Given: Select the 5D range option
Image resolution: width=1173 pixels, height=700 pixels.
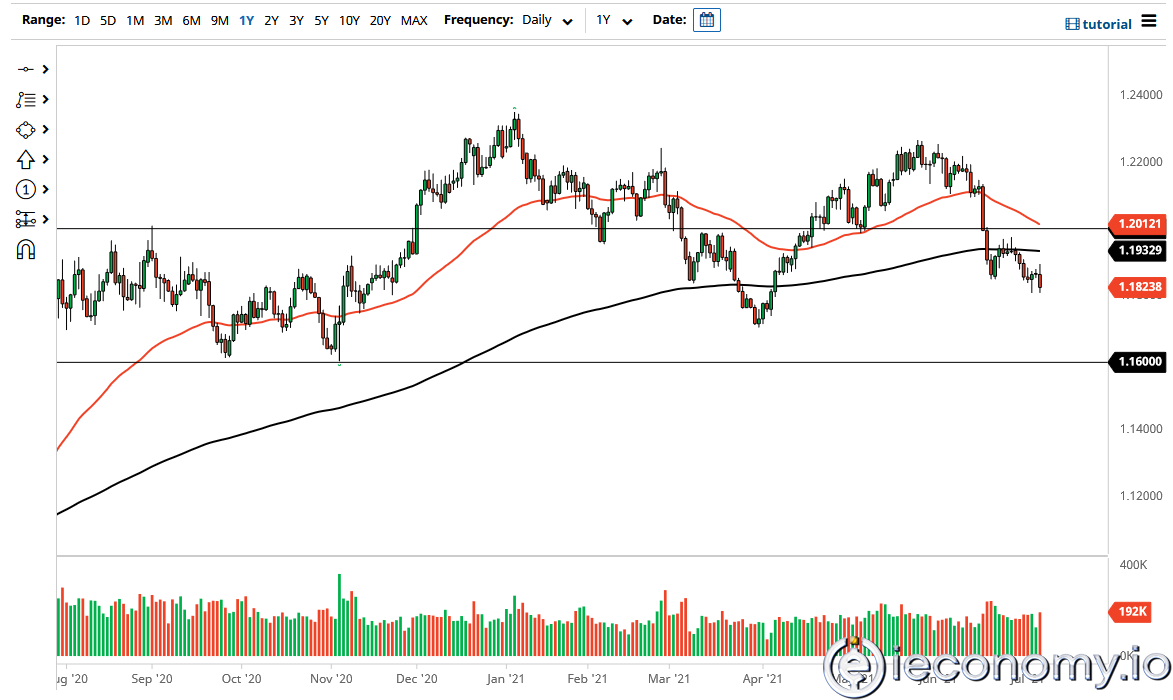Looking at the screenshot, I should pyautogui.click(x=107, y=20).
